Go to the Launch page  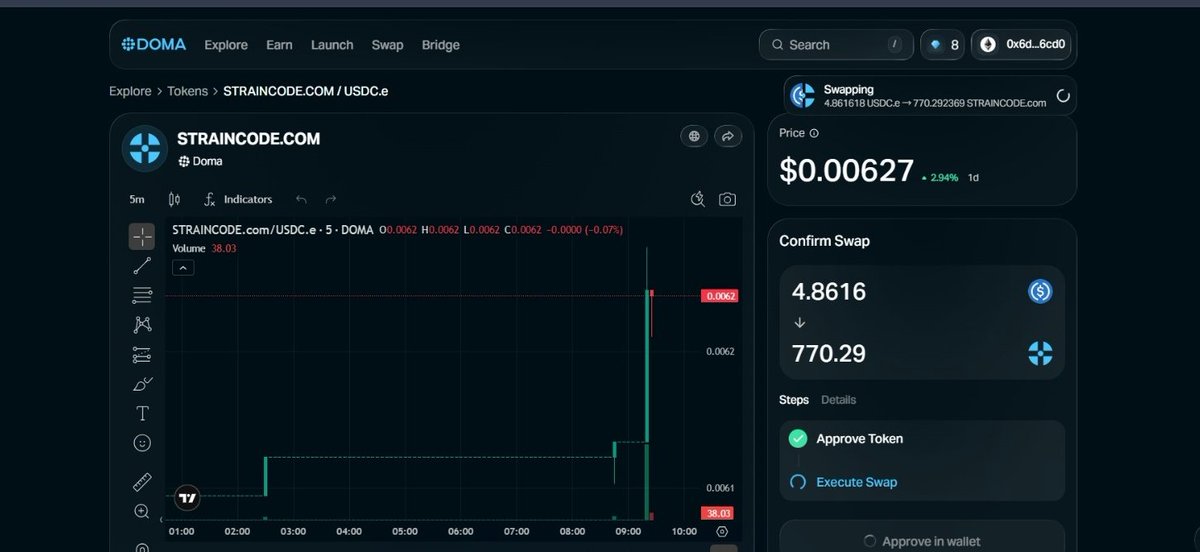click(332, 45)
